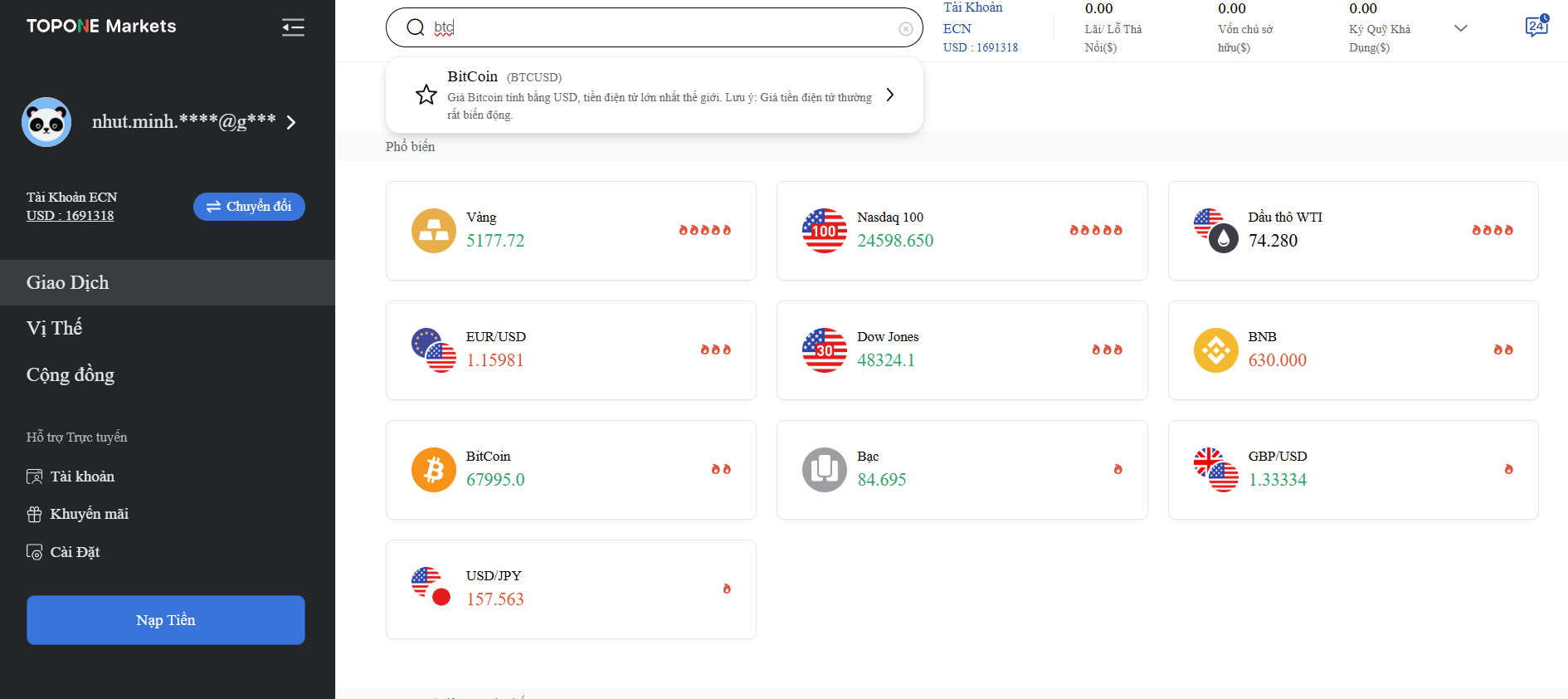Collapse the sidebar menu icon
The width and height of the screenshot is (1568, 699).
[x=293, y=27]
